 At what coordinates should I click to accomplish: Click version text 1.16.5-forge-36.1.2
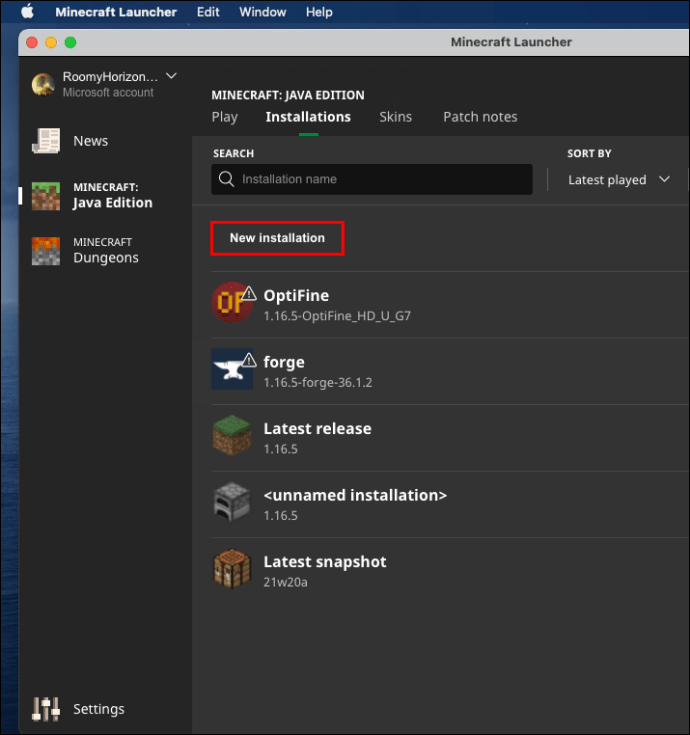[x=318, y=382]
